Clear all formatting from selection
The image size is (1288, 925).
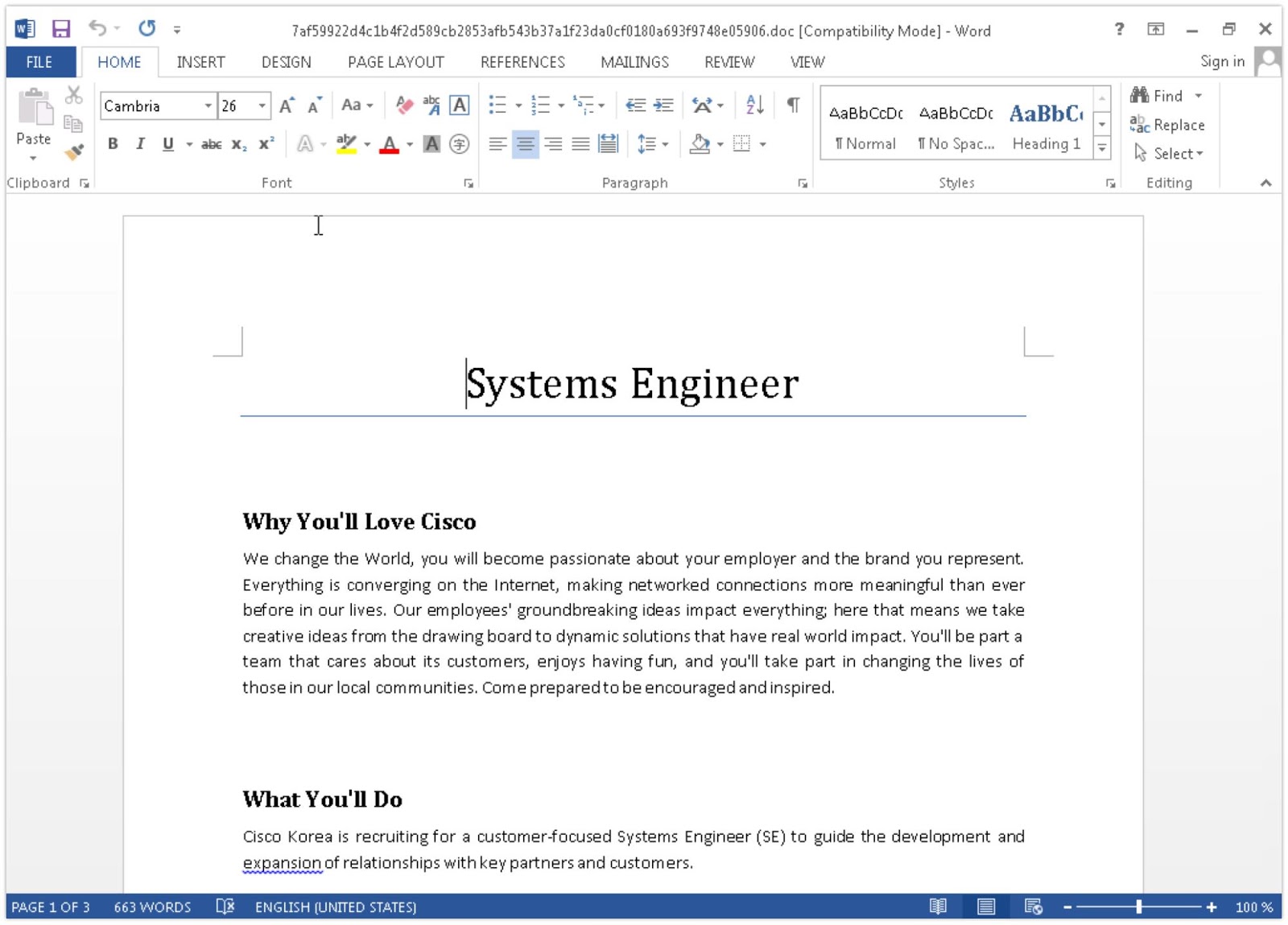pos(403,105)
